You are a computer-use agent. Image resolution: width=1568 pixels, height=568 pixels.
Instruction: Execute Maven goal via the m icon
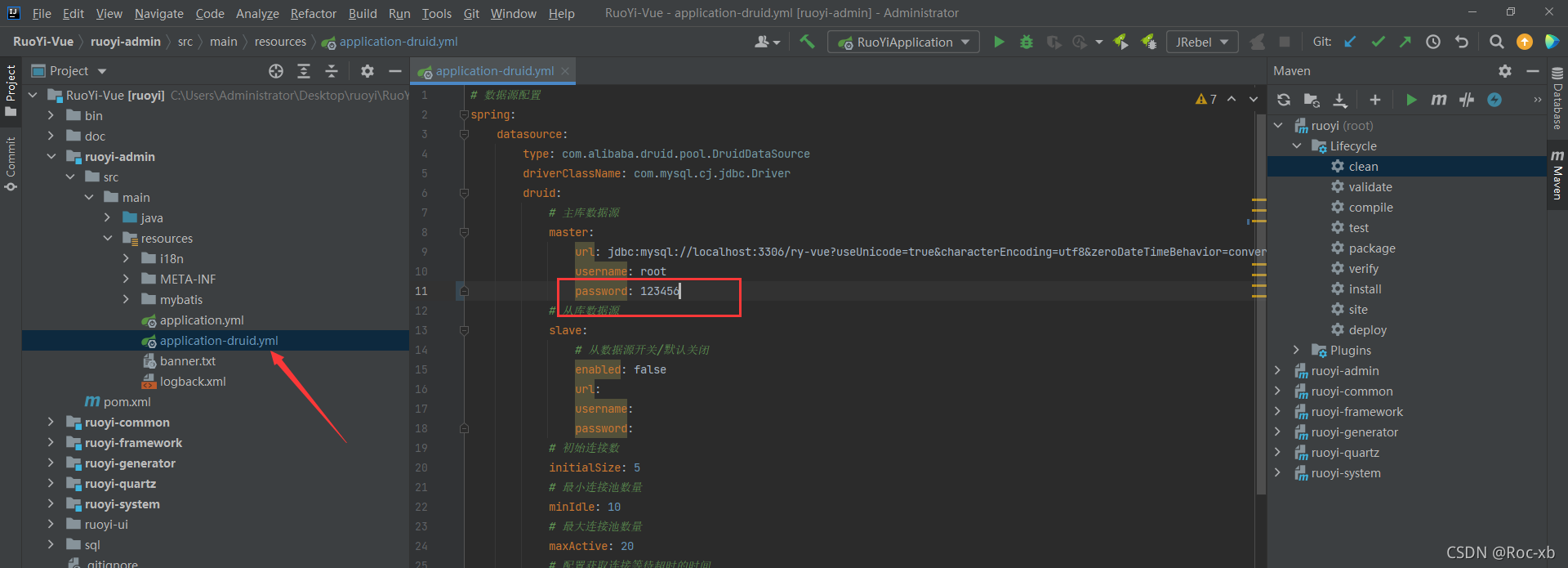(1439, 100)
